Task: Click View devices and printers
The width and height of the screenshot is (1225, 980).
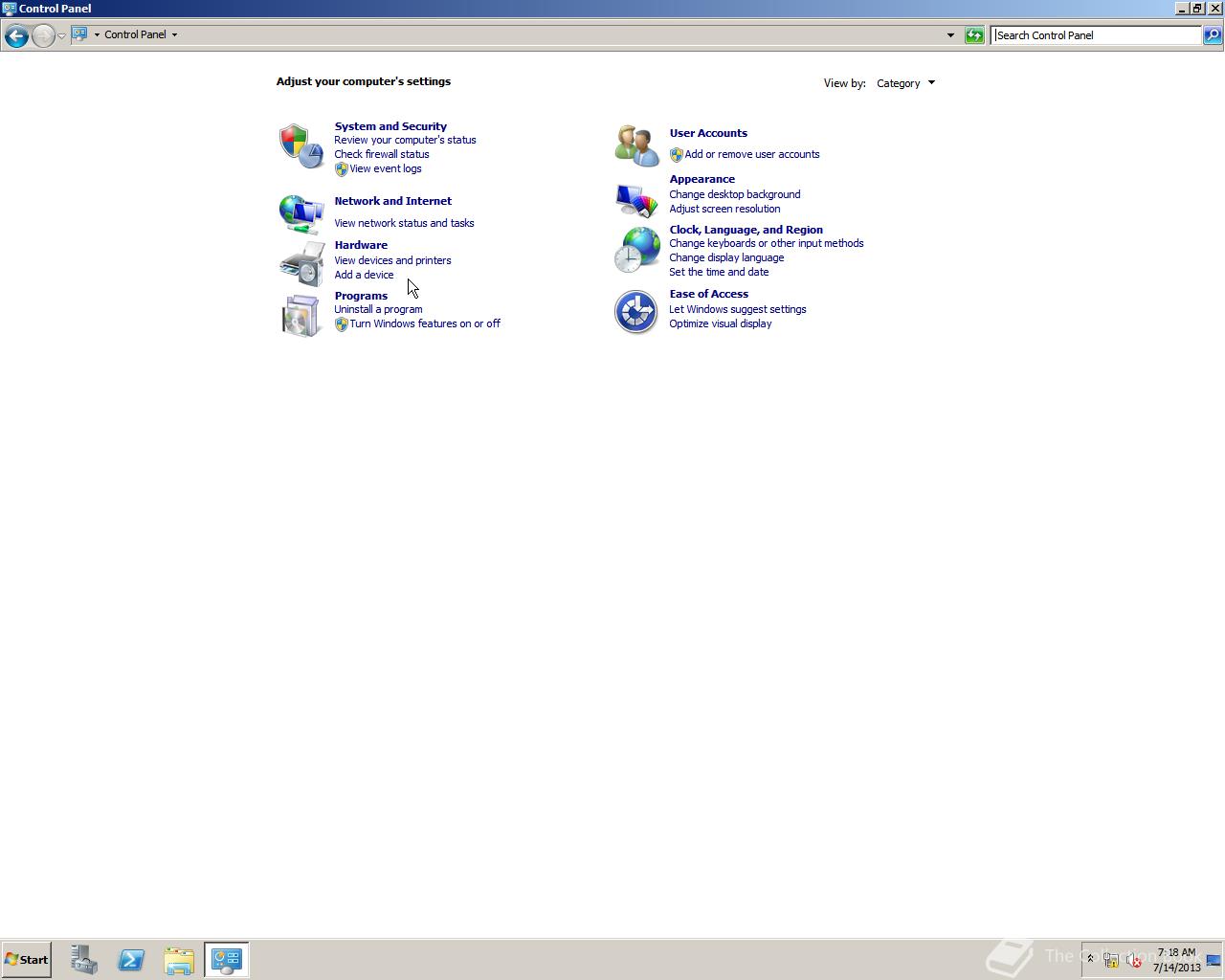Action: (x=392, y=260)
